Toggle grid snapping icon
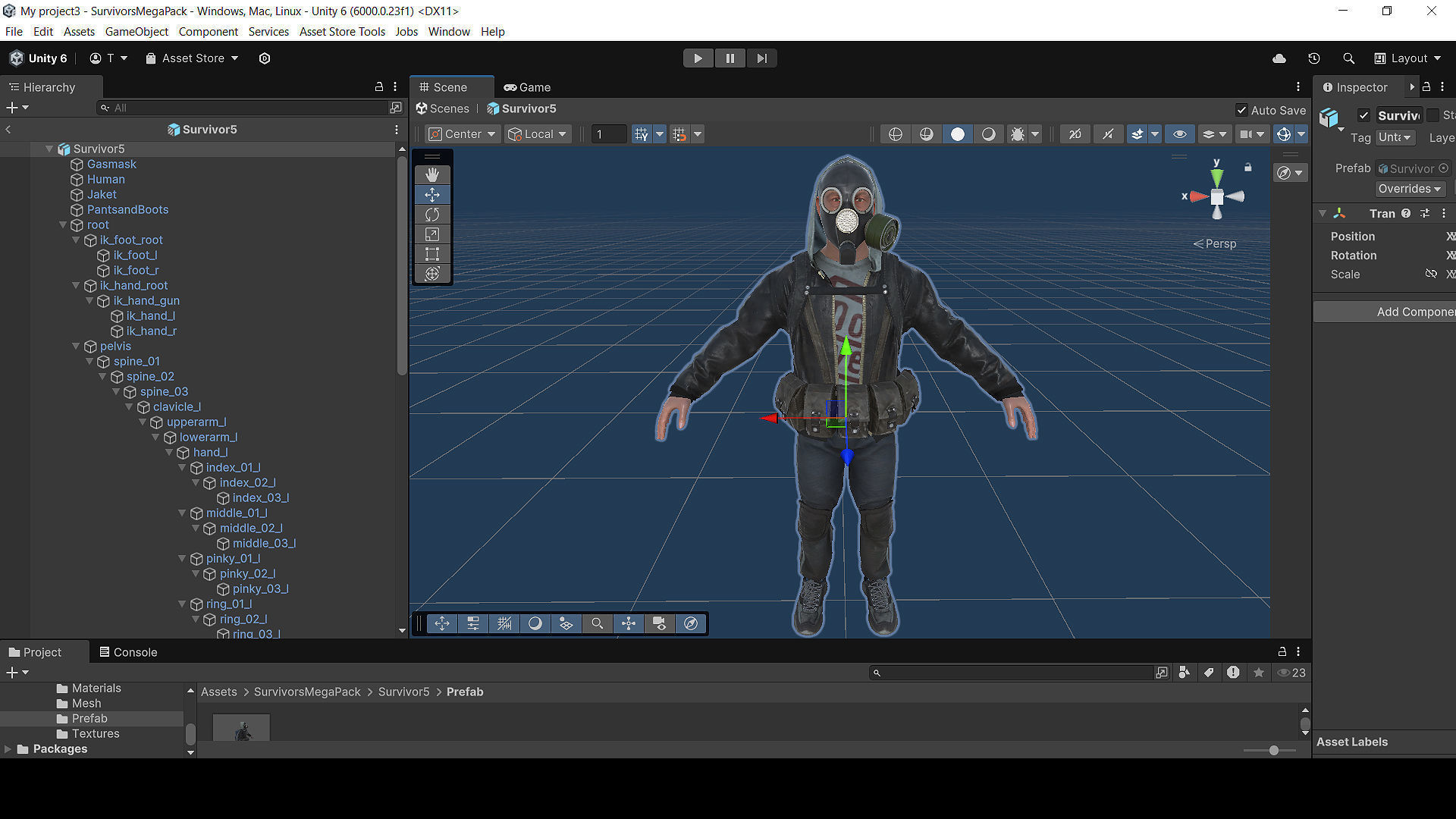This screenshot has width=1456, height=819. pos(679,134)
